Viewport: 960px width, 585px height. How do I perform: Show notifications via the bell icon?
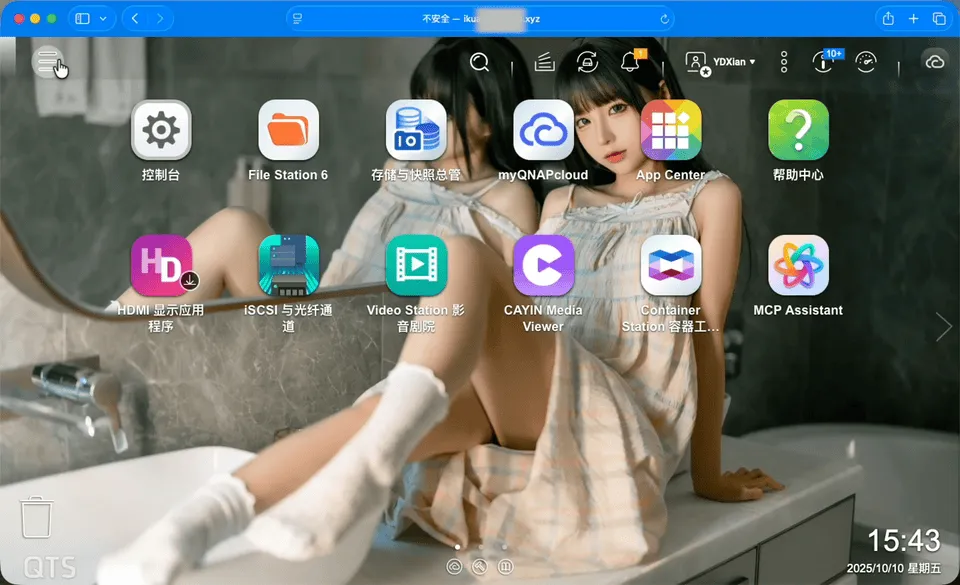(630, 62)
